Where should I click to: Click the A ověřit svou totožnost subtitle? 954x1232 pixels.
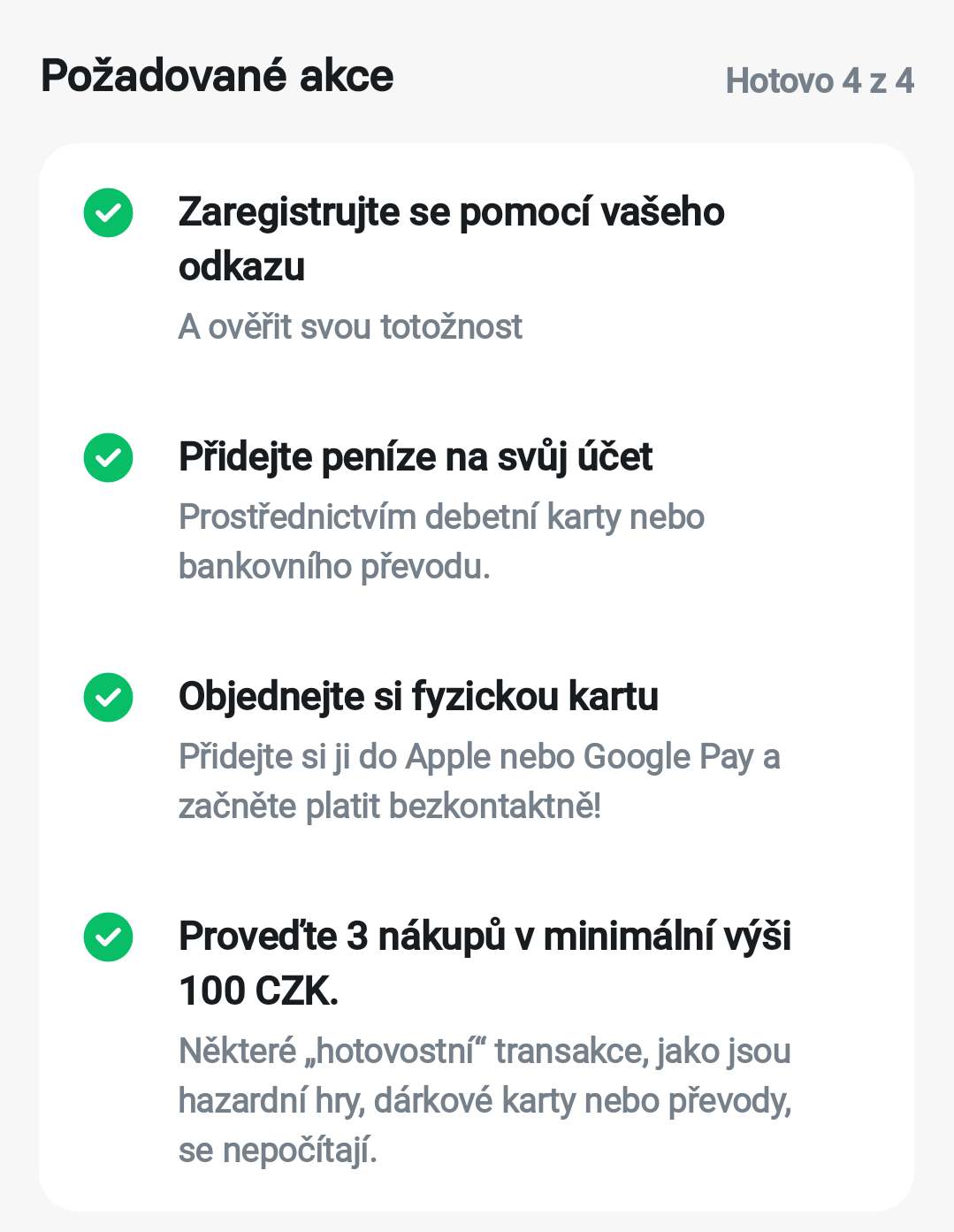[x=350, y=327]
